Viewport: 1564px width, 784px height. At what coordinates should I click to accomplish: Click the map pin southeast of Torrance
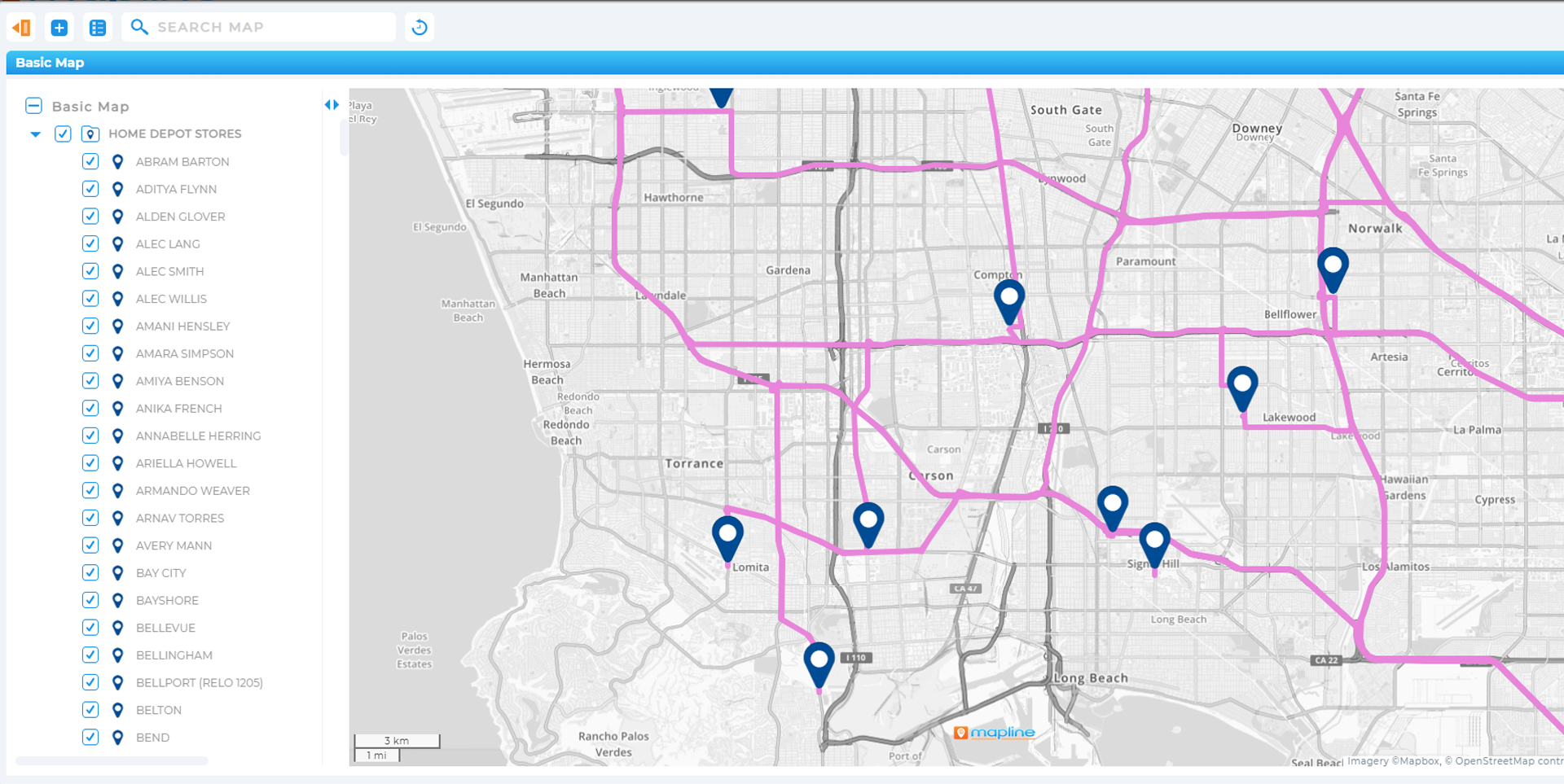click(x=868, y=523)
